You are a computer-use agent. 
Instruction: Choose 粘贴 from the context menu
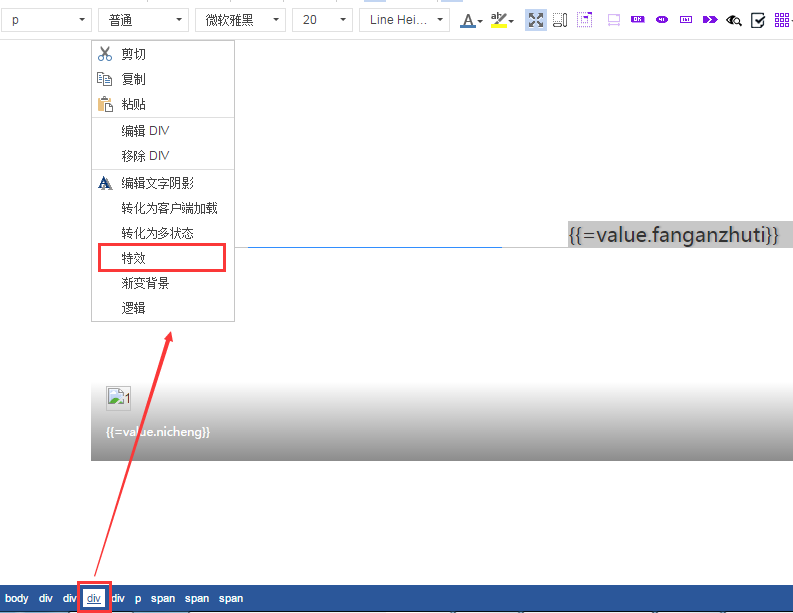click(x=163, y=104)
